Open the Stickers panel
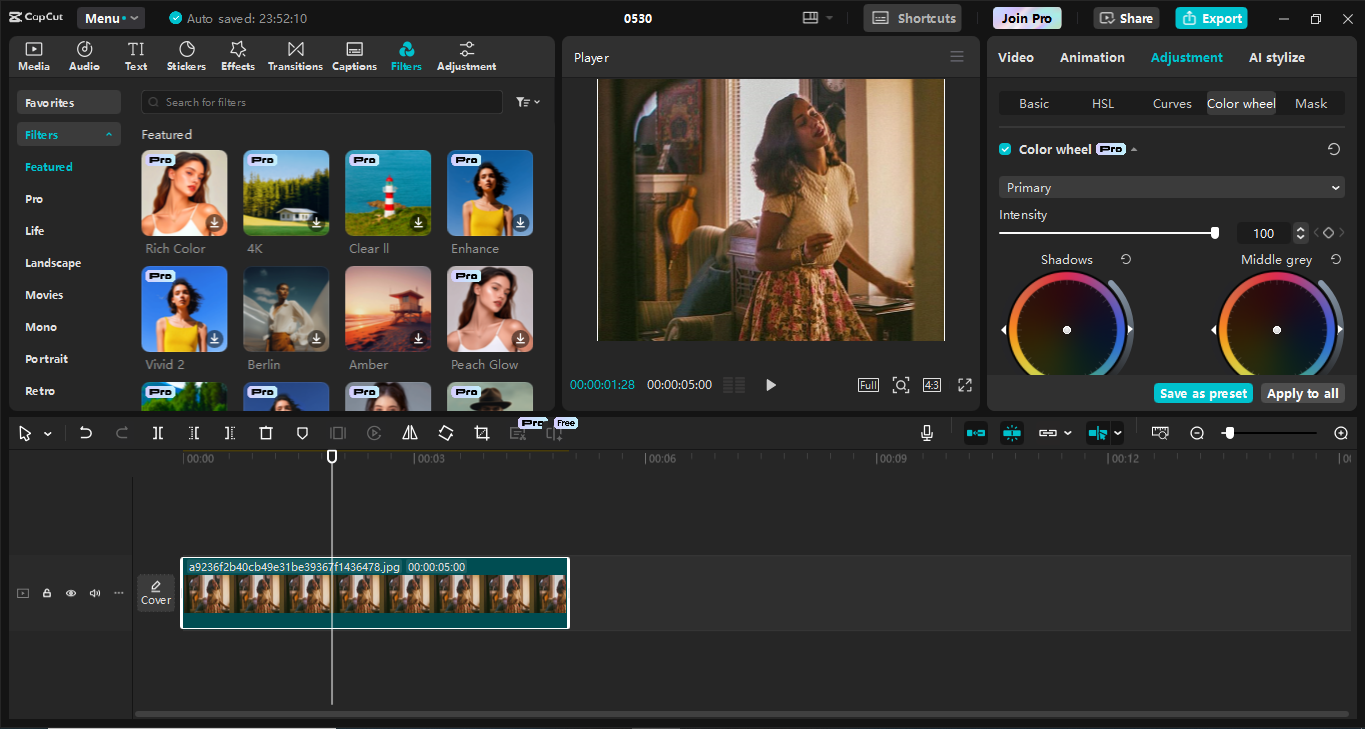 [186, 55]
